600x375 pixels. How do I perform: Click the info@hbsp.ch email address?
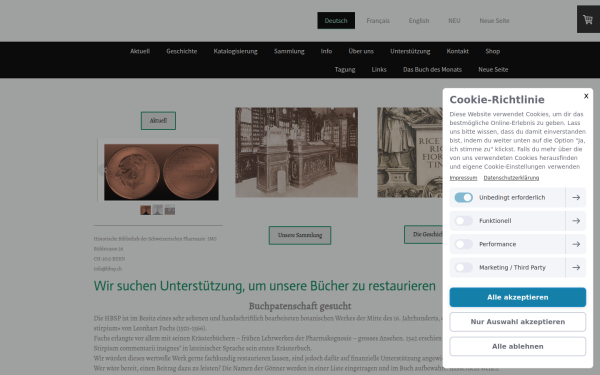tap(108, 269)
